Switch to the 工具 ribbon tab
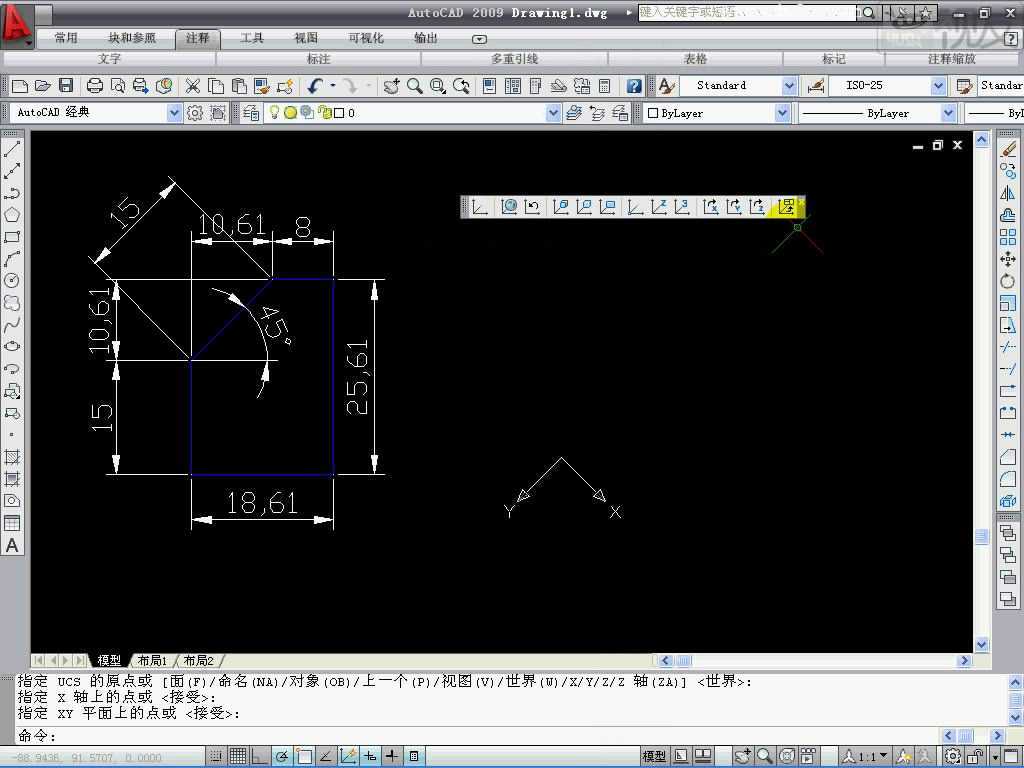 tap(251, 38)
